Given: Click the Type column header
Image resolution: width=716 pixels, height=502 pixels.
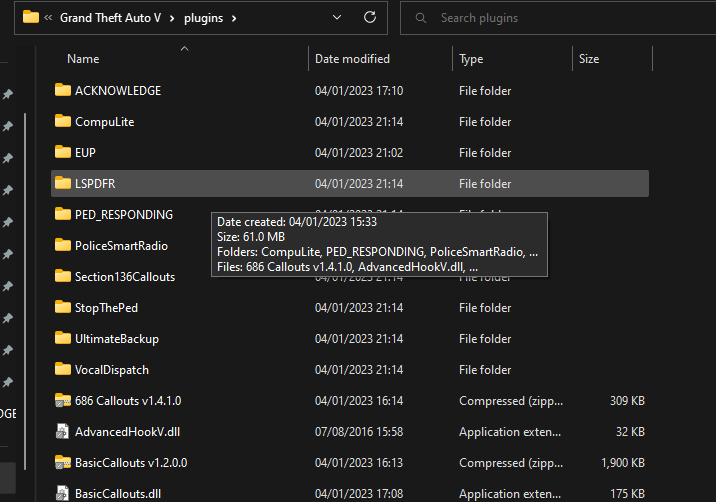Looking at the screenshot, I should tap(471, 59).
